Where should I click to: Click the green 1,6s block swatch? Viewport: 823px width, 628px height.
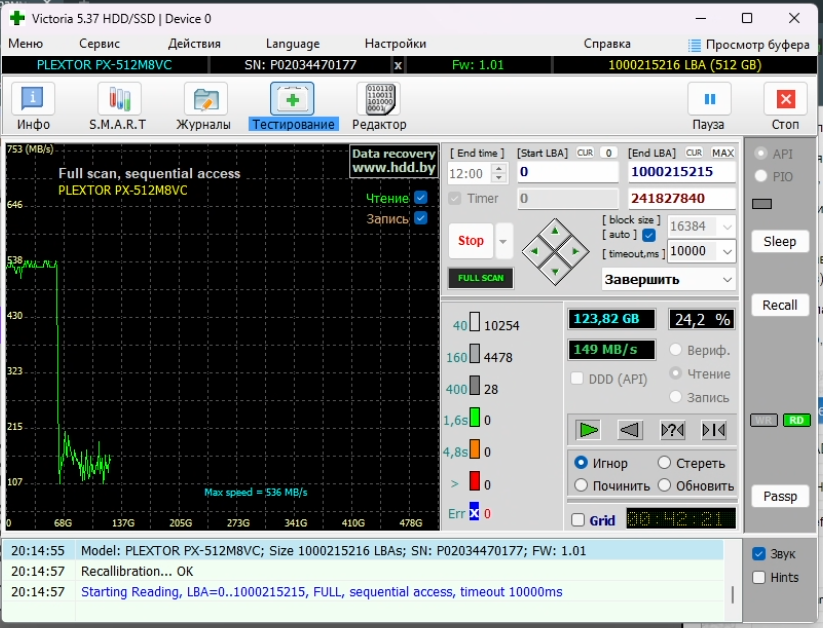(x=474, y=417)
